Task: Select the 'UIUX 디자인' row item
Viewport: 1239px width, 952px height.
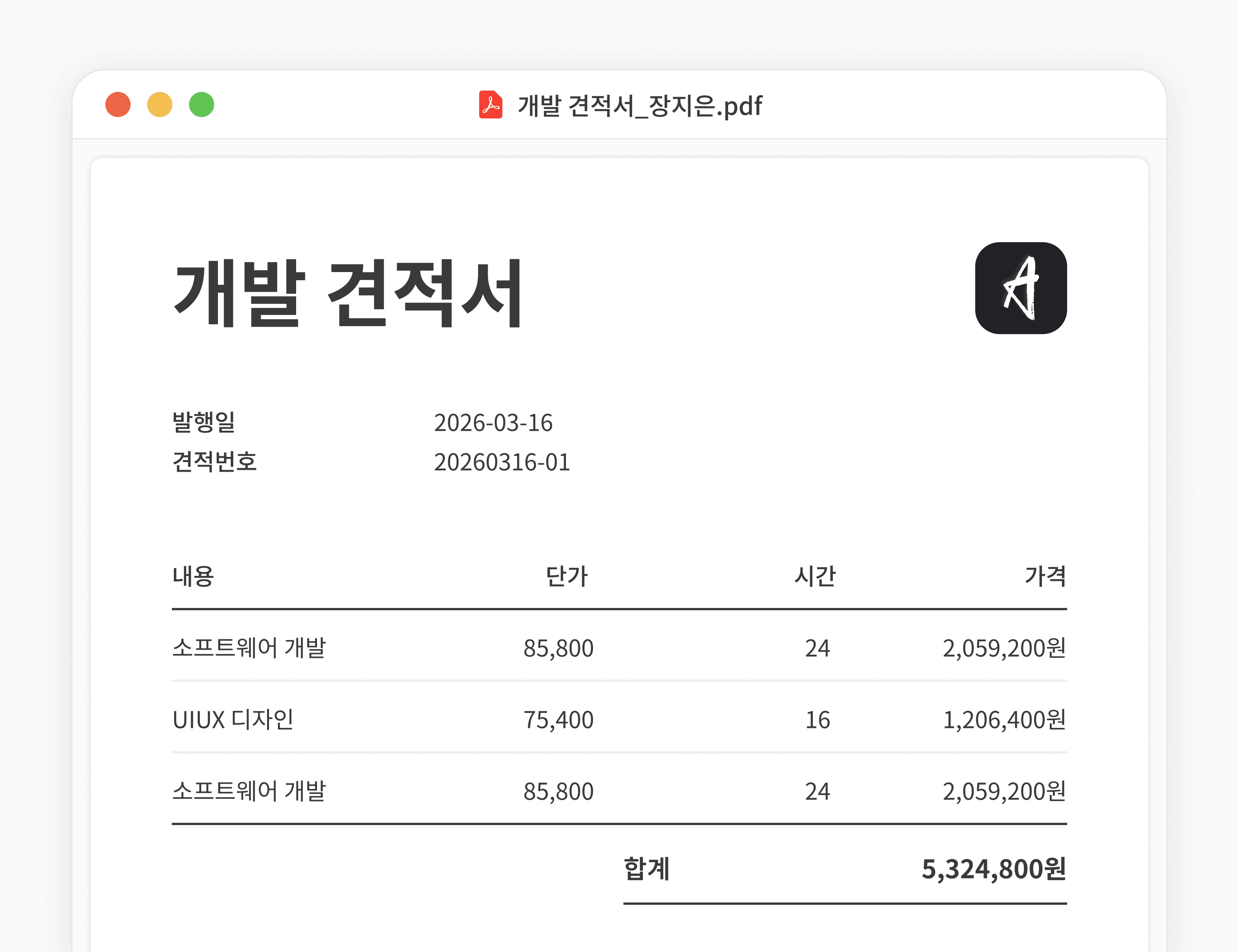Action: 232,720
